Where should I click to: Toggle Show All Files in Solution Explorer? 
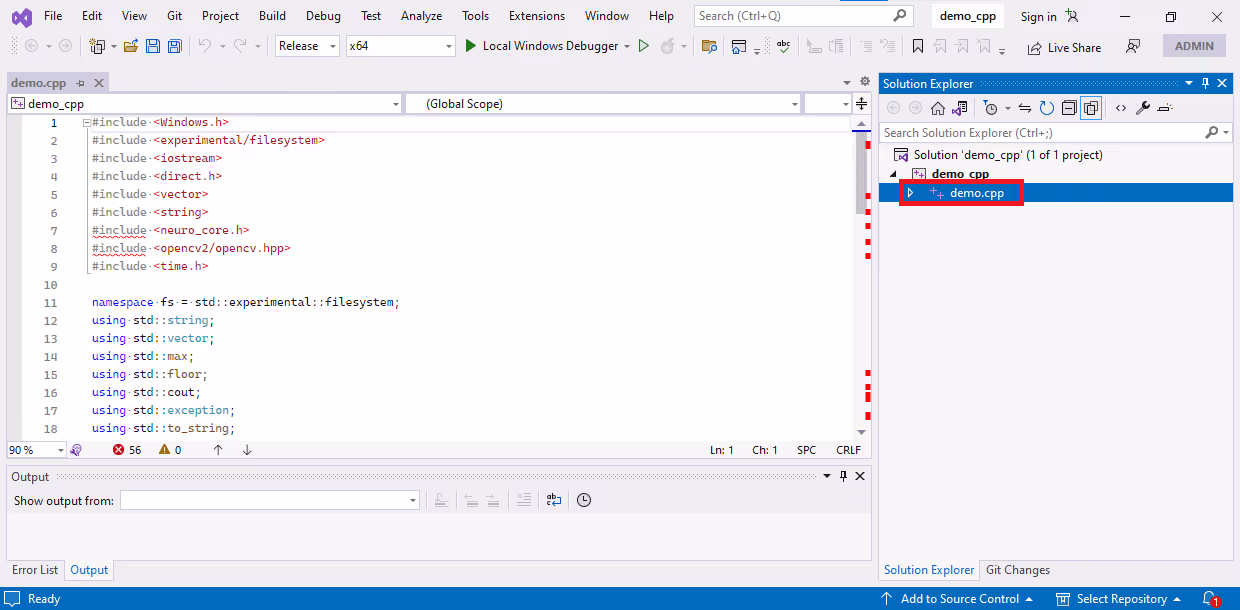(x=1090, y=108)
